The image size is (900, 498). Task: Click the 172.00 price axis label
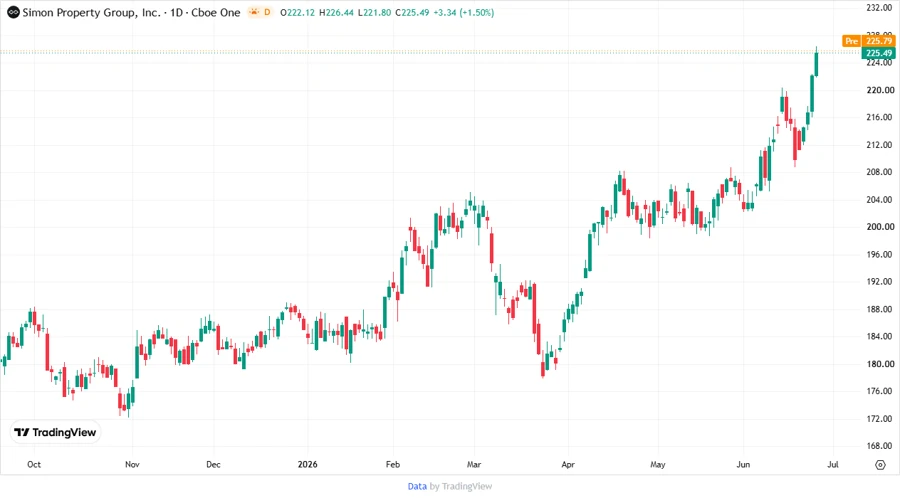coord(880,419)
